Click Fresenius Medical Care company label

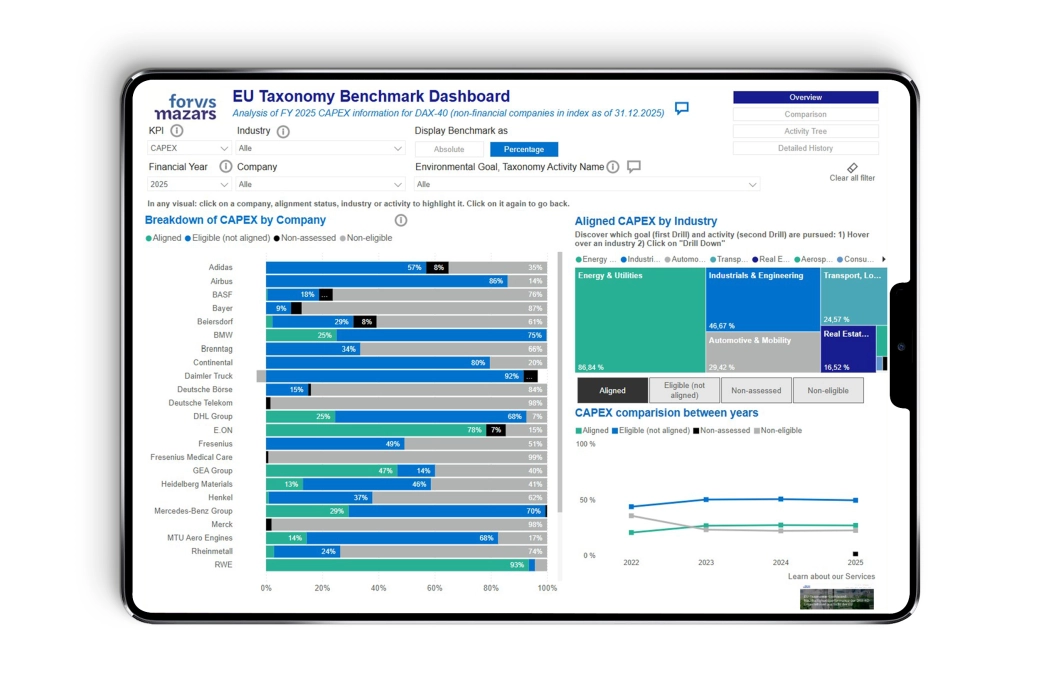(x=191, y=457)
